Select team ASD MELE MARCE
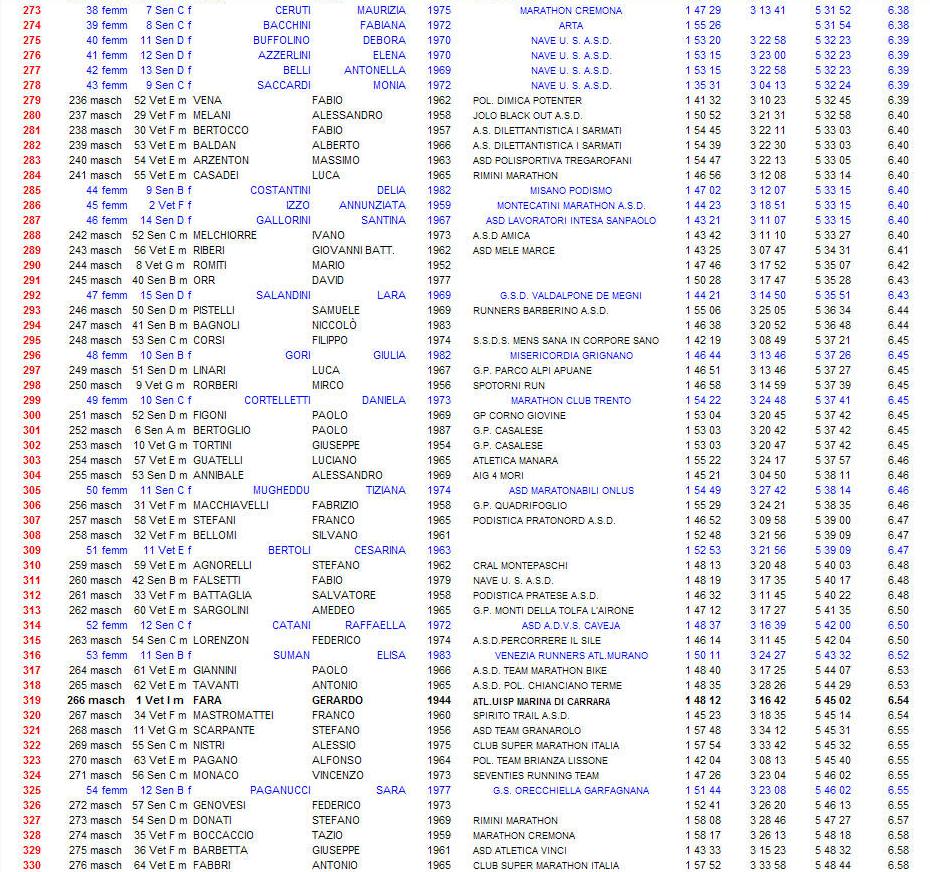The width and height of the screenshot is (930, 872). point(514,251)
